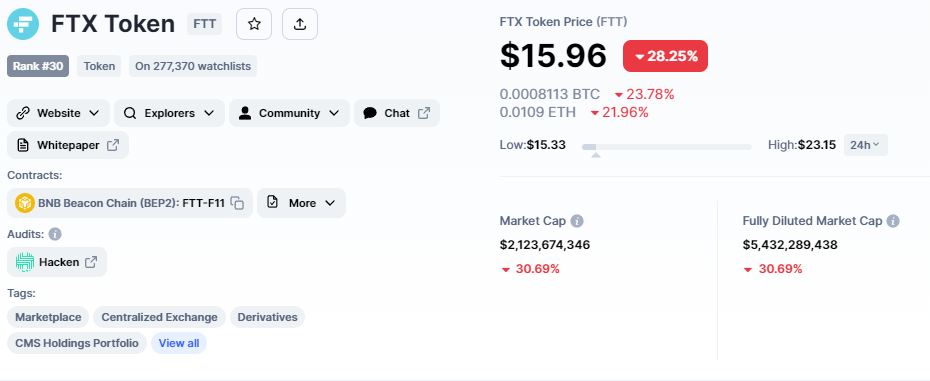Open the More contracts dropdown

(301, 203)
